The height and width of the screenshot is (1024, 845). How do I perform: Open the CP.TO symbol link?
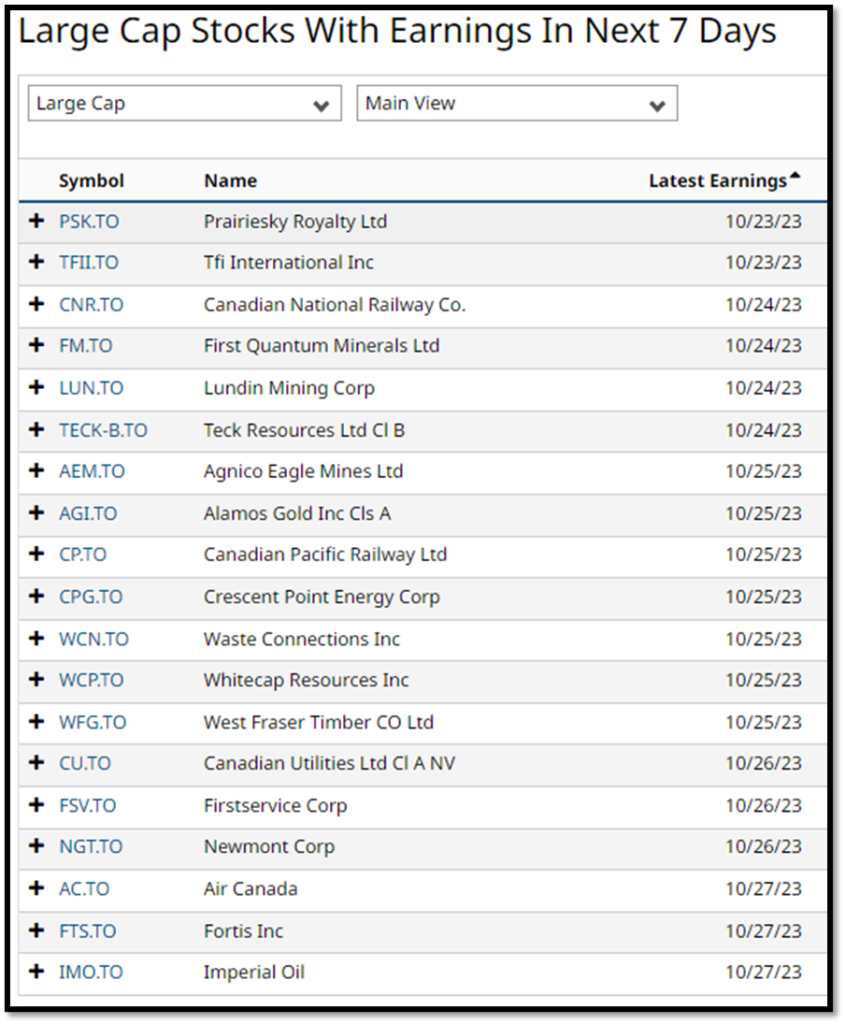(x=82, y=555)
